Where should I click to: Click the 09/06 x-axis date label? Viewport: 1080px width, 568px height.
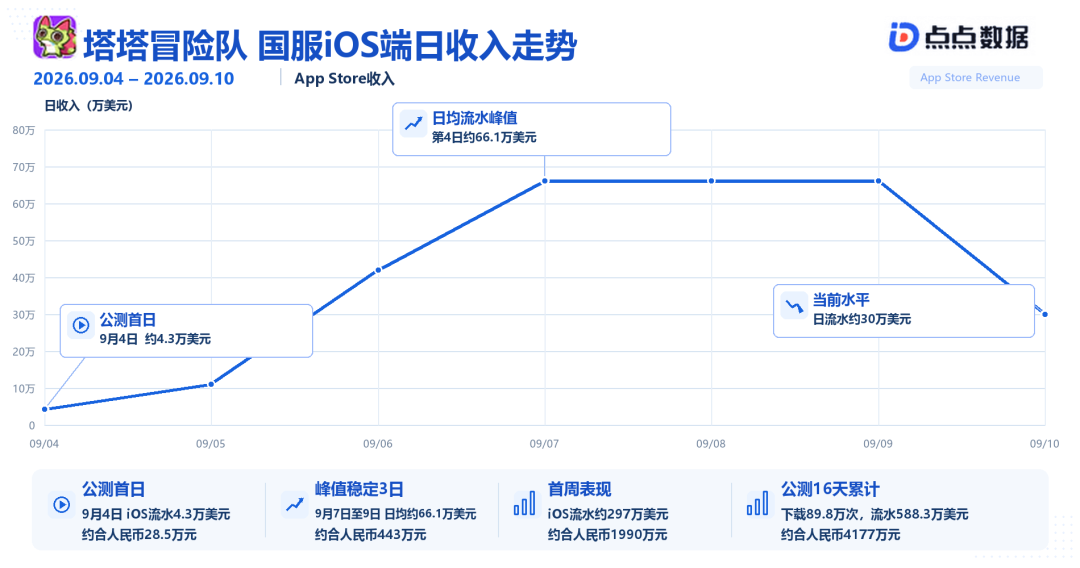pyautogui.click(x=378, y=444)
